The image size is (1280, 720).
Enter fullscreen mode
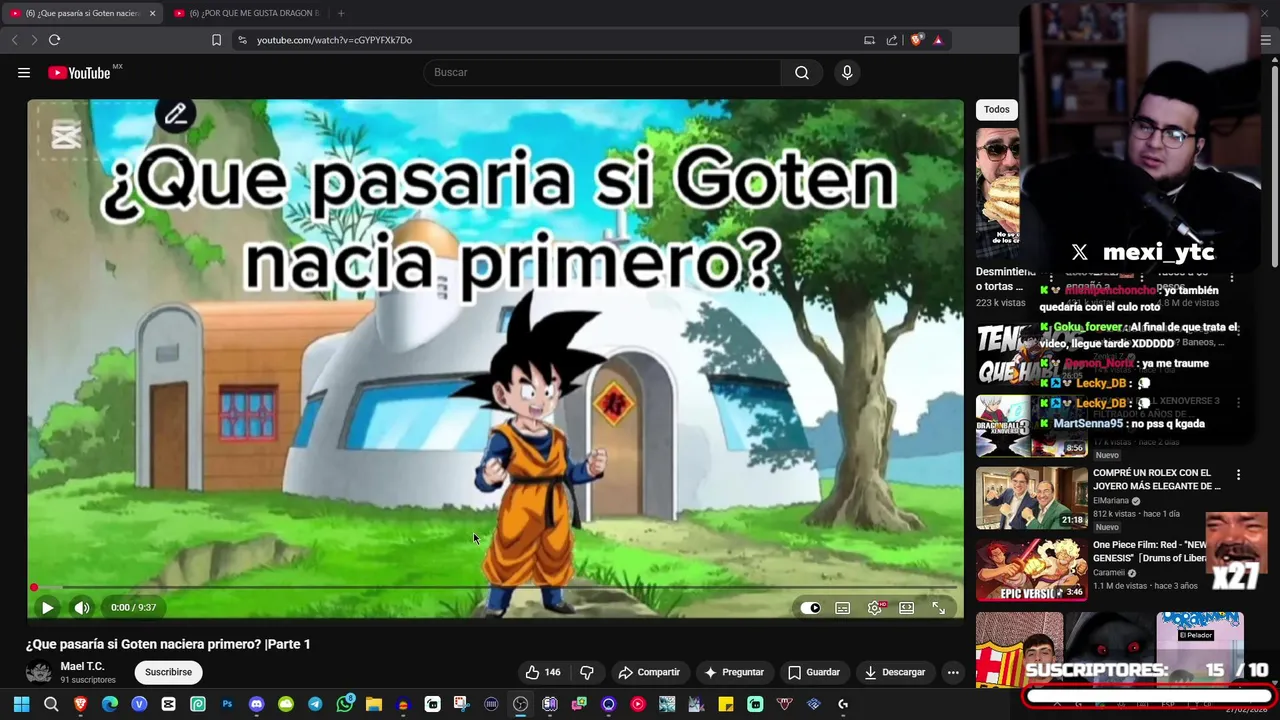pyautogui.click(x=939, y=608)
